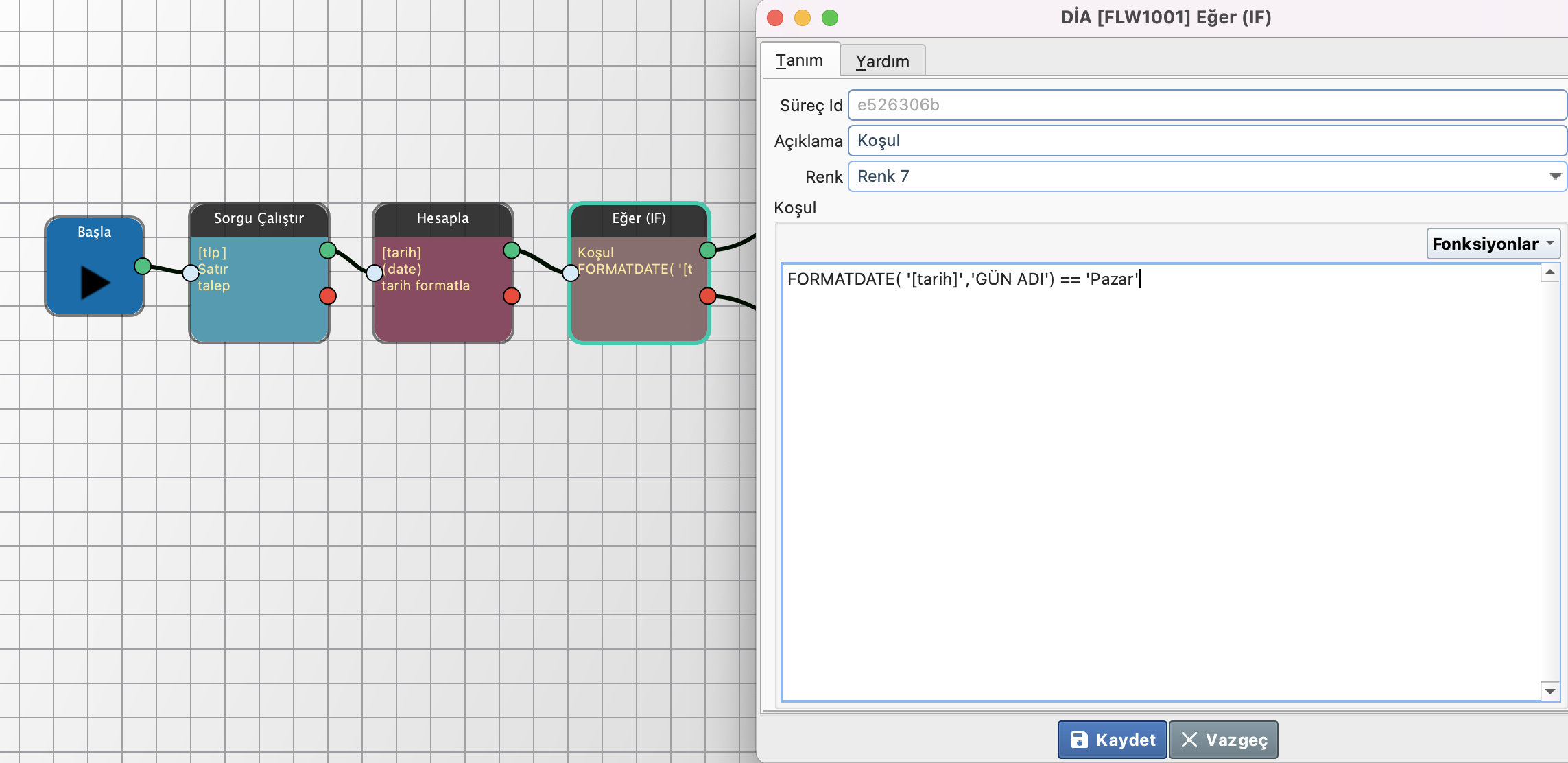Click red output port of Sorgu Çalıştır node
This screenshot has width=1568, height=763.
(328, 296)
